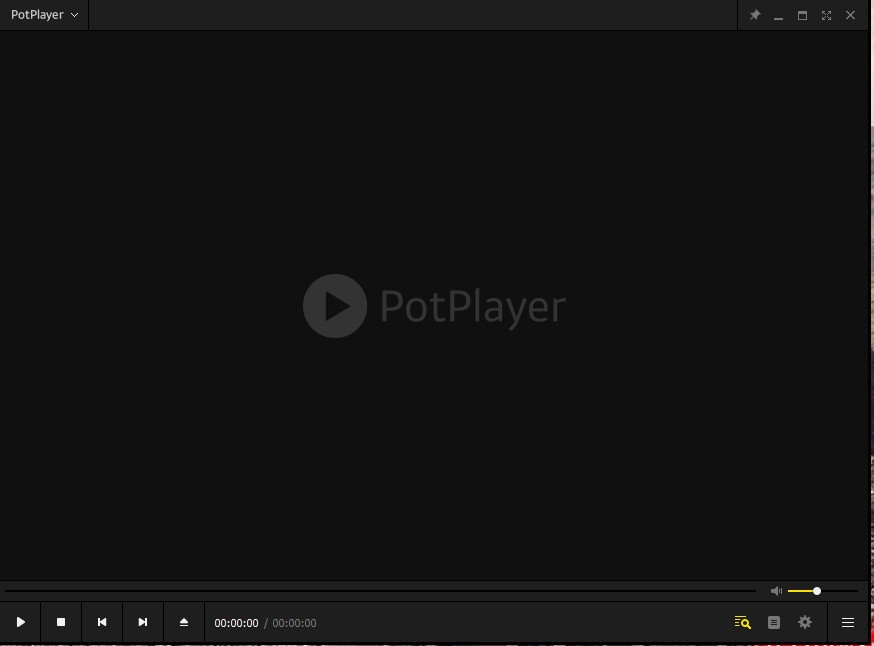
Task: Open the PotPlayer main menu dropdown
Action: pyautogui.click(x=44, y=15)
